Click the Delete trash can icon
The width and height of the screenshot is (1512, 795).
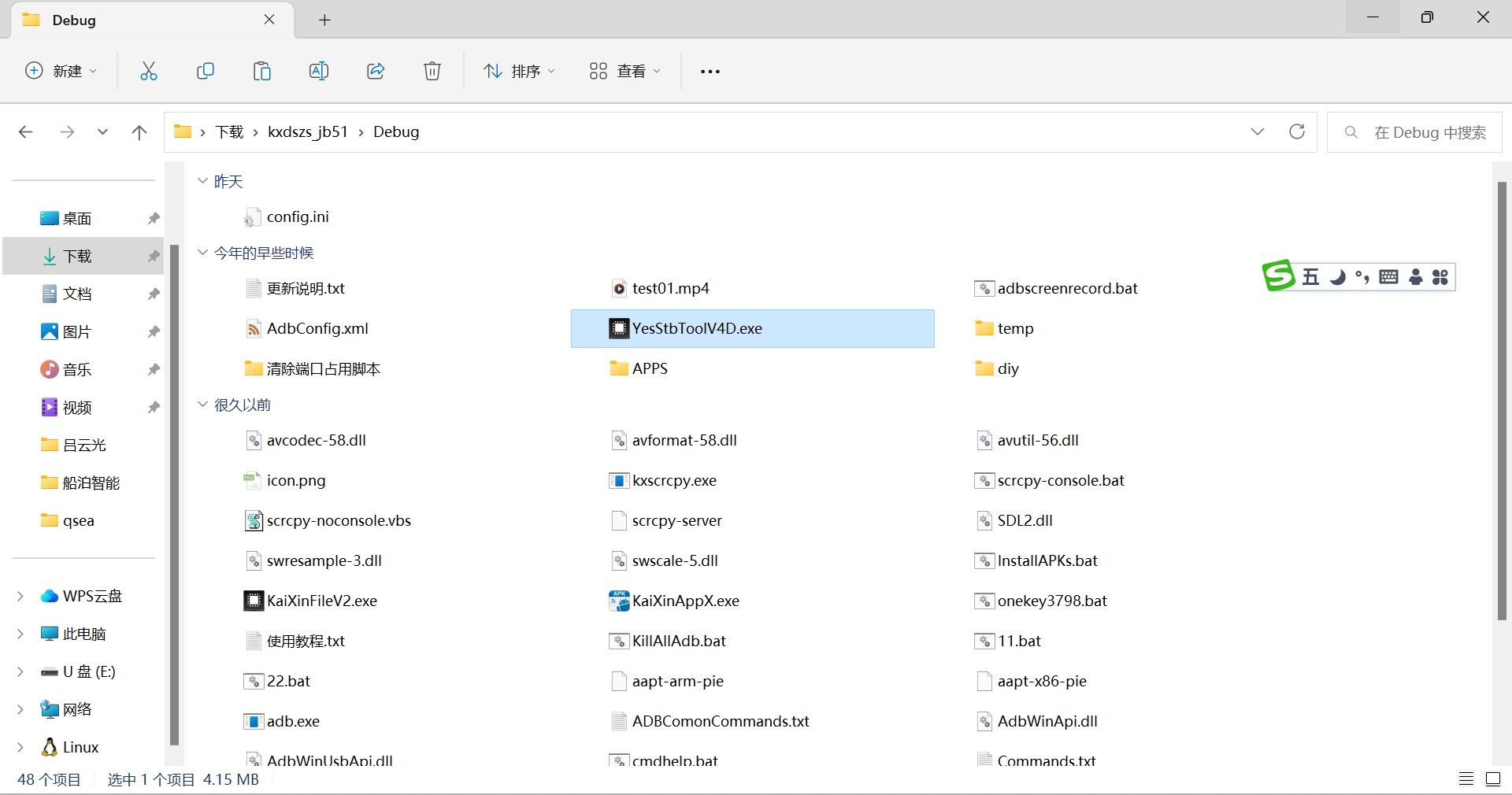tap(432, 71)
